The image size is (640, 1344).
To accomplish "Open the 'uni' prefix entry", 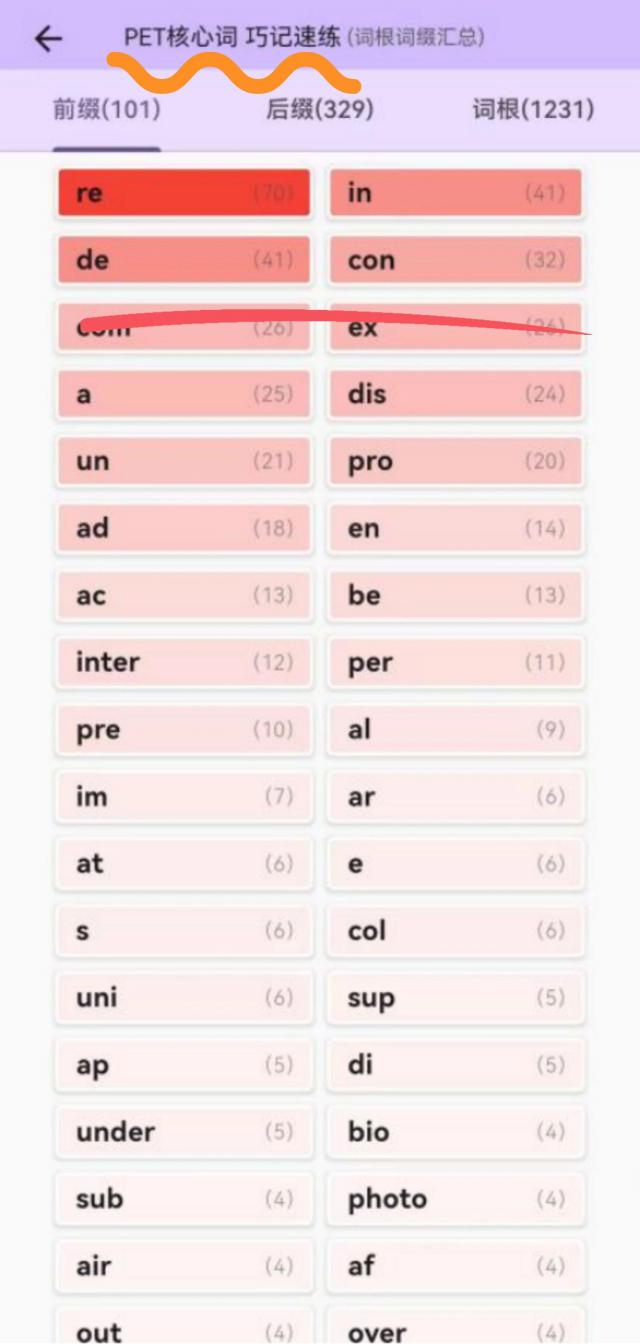I will coord(184,997).
